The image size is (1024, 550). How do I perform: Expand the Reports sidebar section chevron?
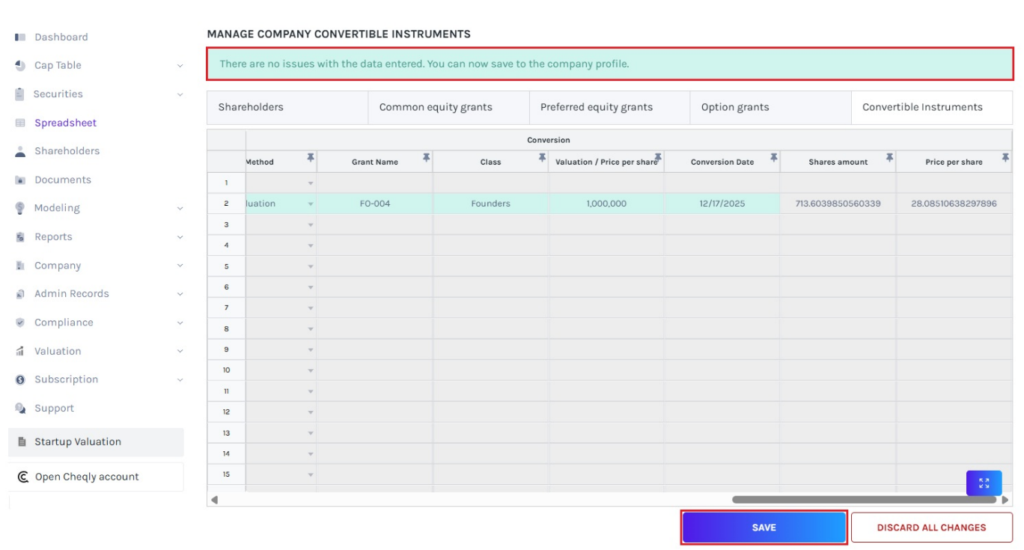pyautogui.click(x=180, y=237)
